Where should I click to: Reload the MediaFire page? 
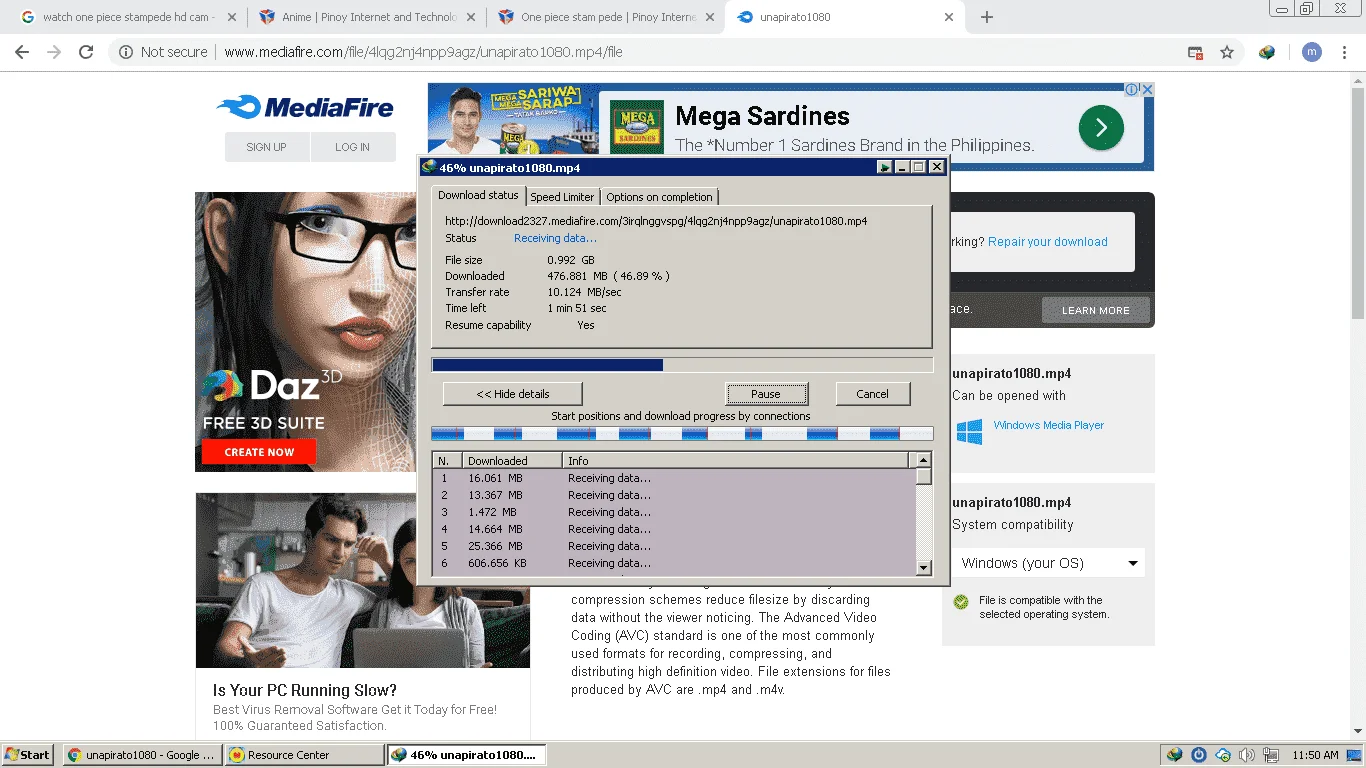point(86,52)
